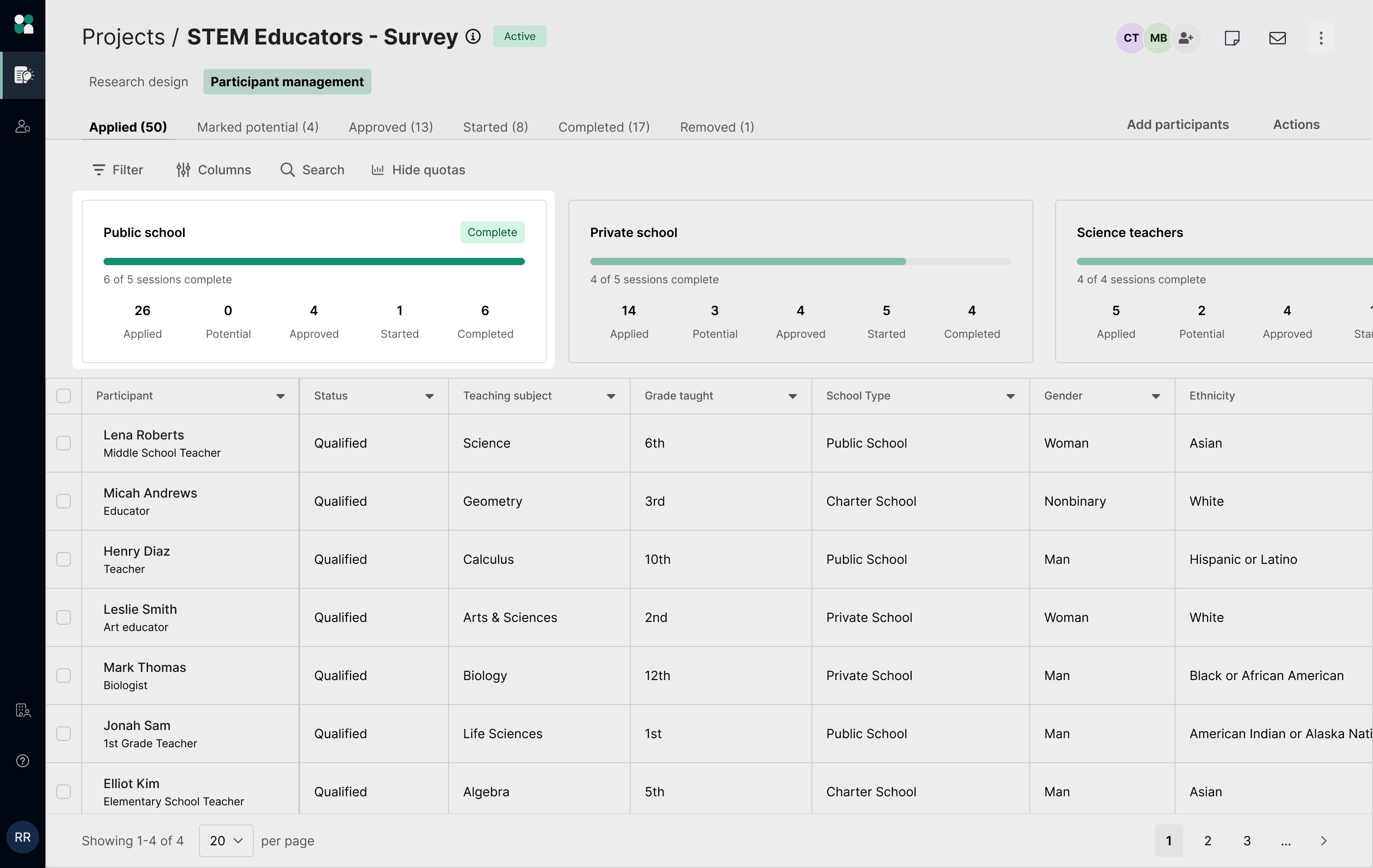Click the envelope messages icon
The height and width of the screenshot is (868, 1373).
point(1277,38)
